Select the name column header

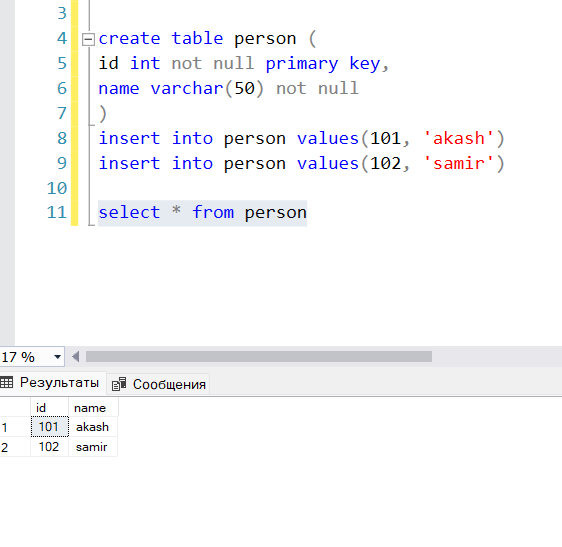(x=93, y=408)
